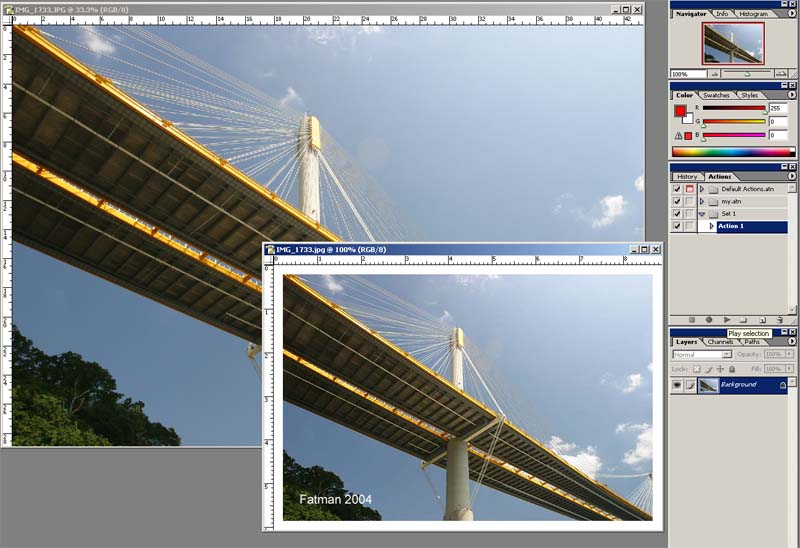Click the Begin recording circle in Actions
Image resolution: width=800 pixels, height=548 pixels.
(709, 320)
